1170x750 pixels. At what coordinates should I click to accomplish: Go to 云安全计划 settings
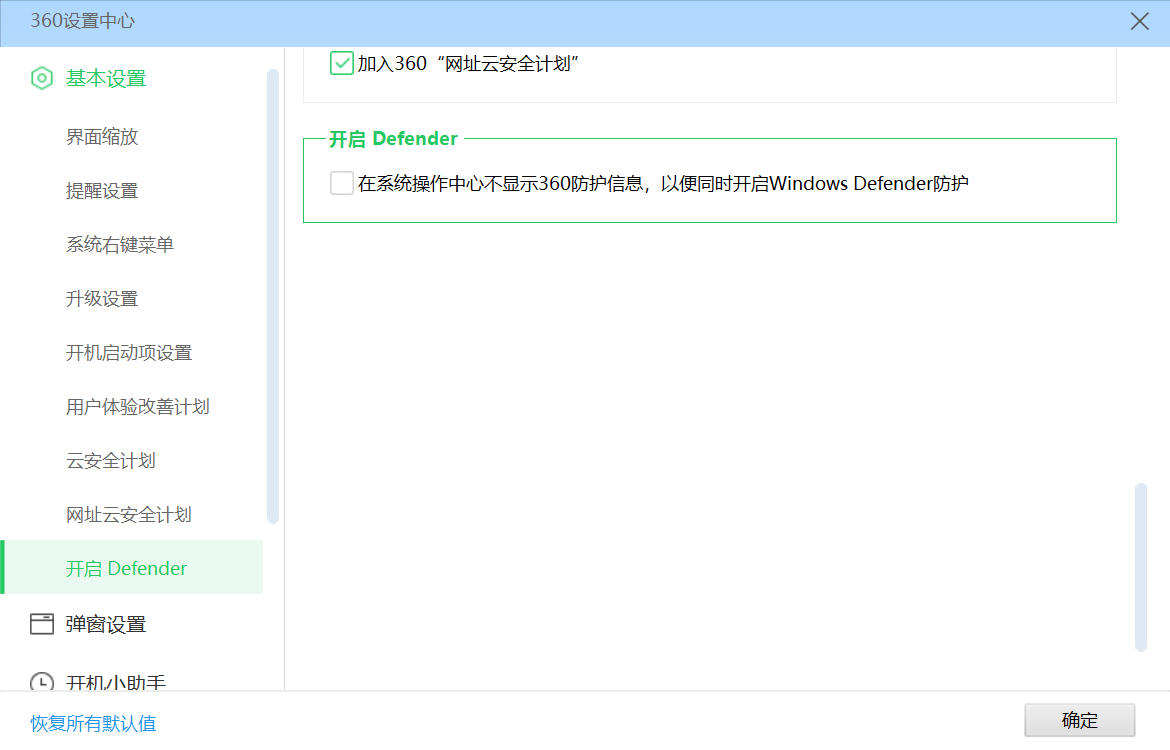[x=111, y=460]
